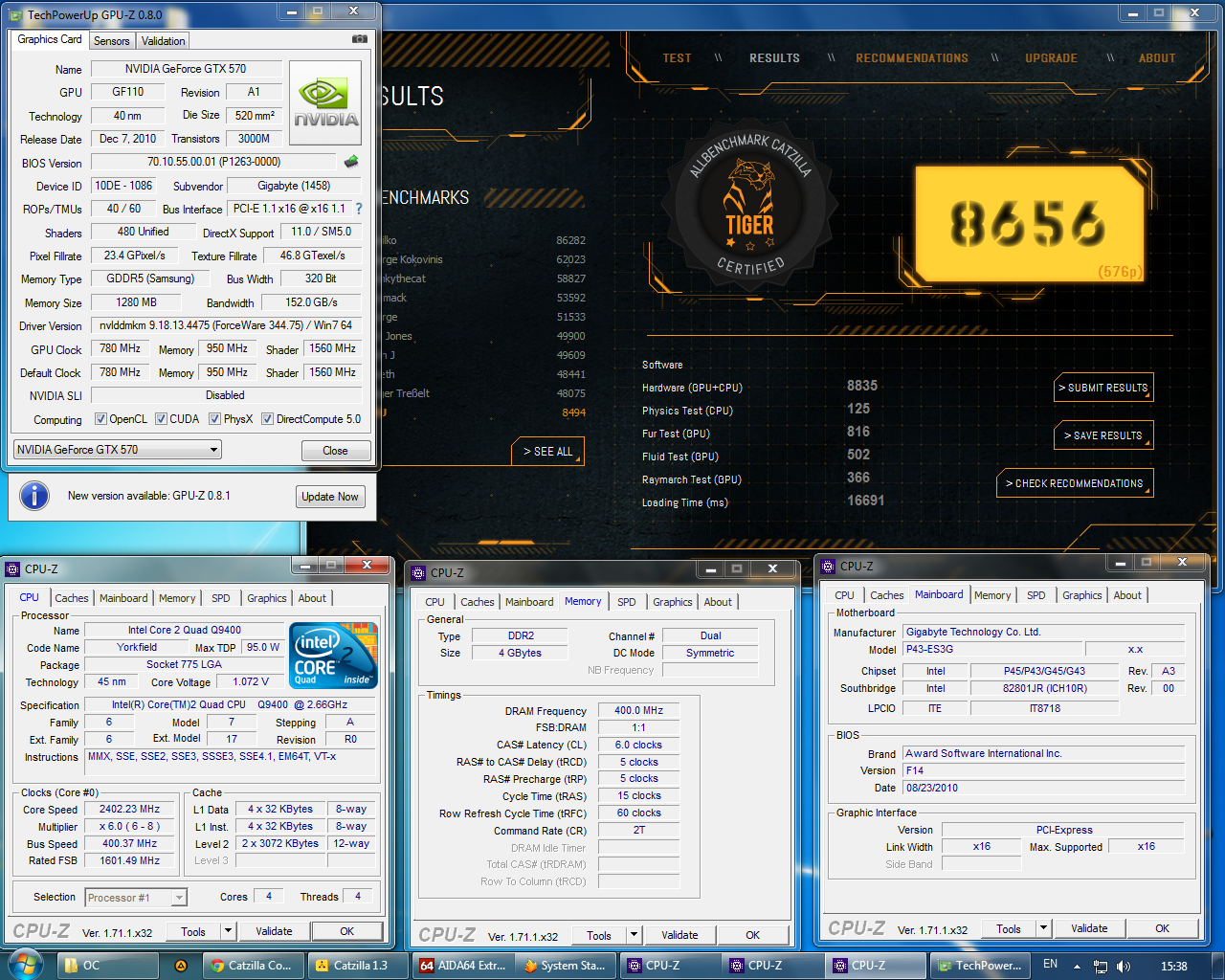Click the DRAM Frequency value field

[639, 710]
